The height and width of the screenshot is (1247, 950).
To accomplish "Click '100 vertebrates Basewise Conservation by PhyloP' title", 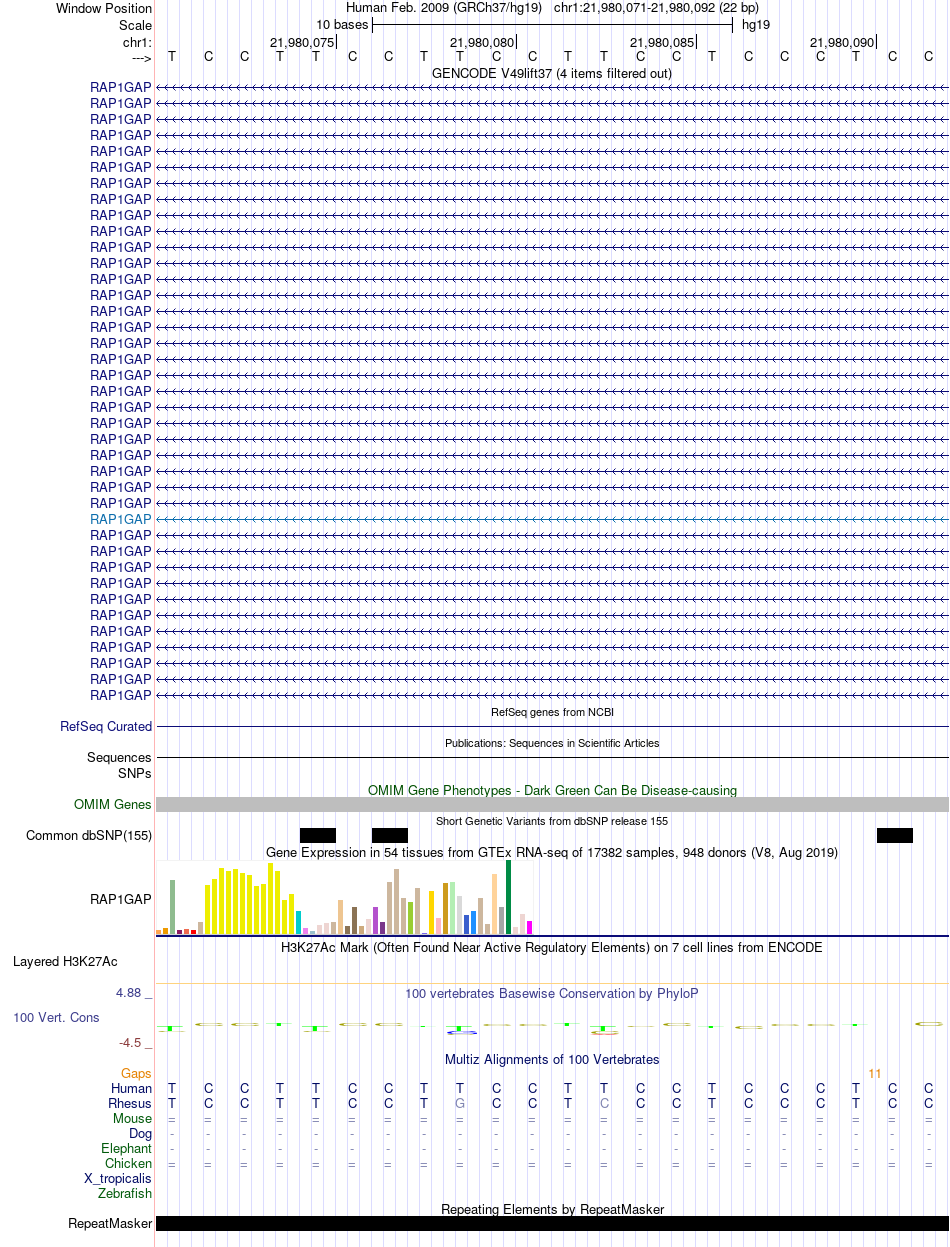I will (x=552, y=993).
